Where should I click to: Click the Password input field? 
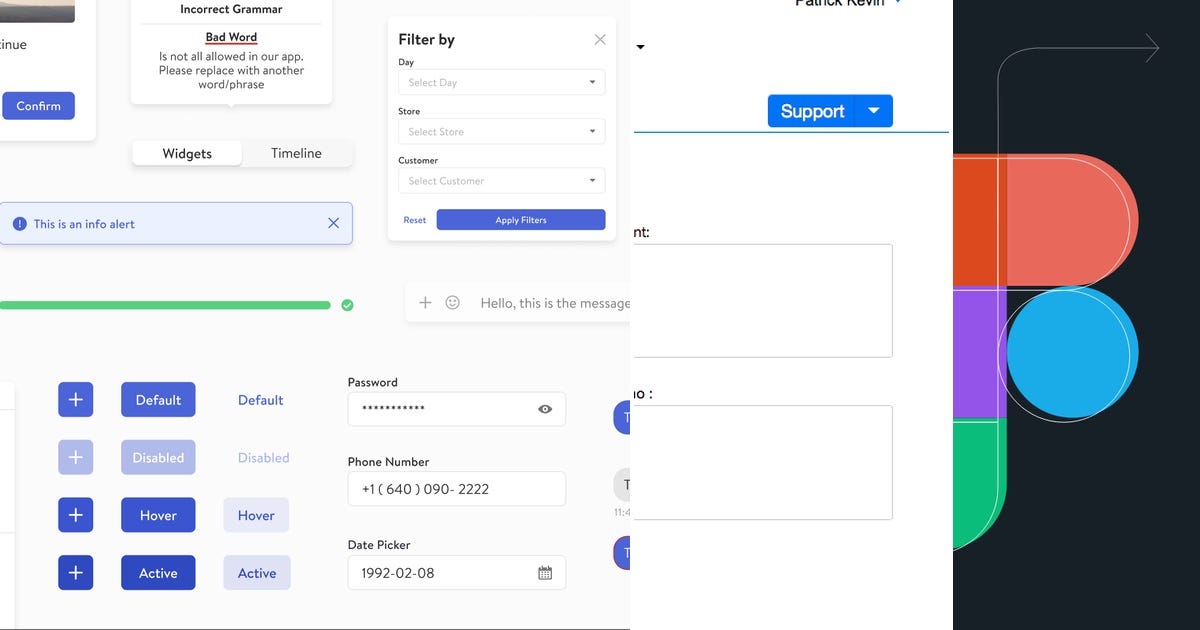pyautogui.click(x=456, y=409)
